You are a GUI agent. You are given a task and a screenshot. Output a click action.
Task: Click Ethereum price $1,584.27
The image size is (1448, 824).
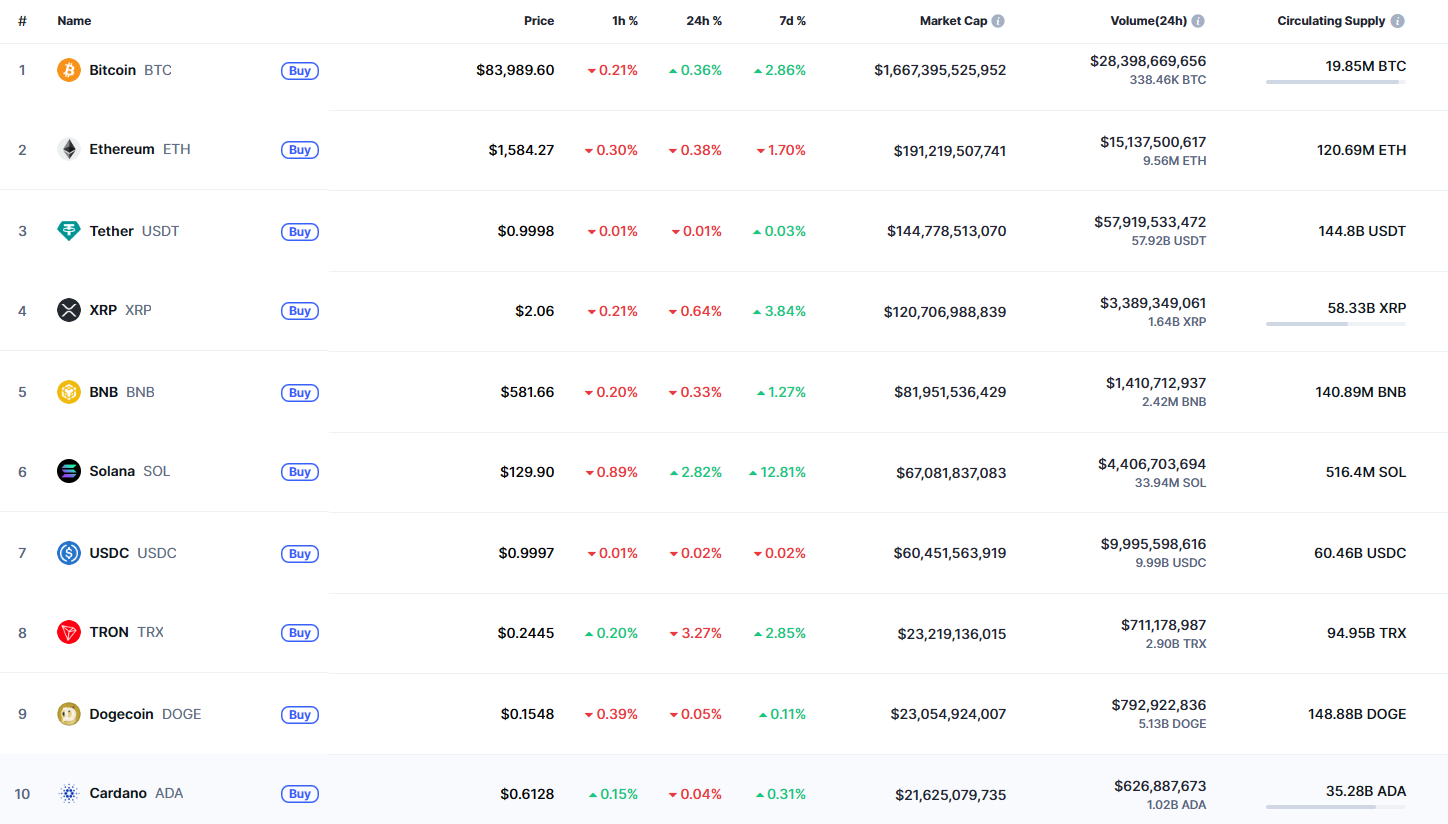pos(521,150)
